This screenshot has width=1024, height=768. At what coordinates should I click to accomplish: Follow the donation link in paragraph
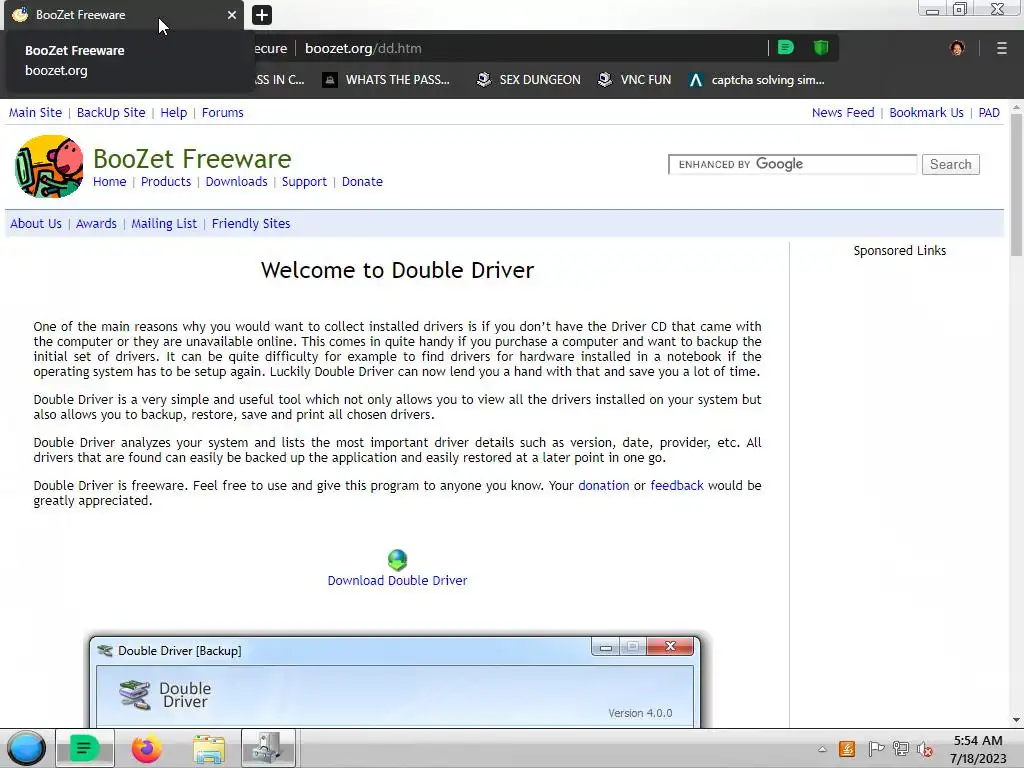pos(603,485)
